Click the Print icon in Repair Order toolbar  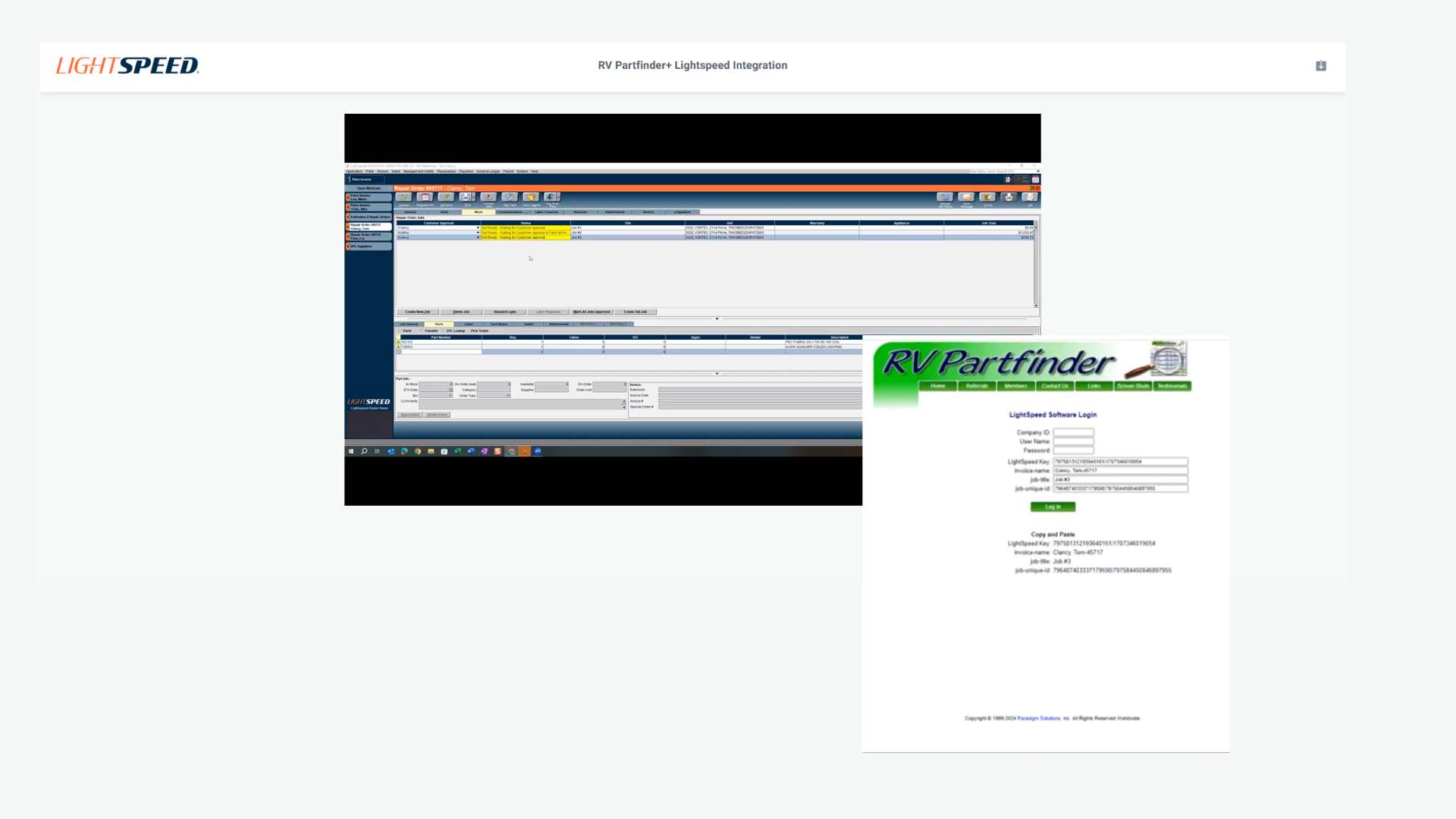[465, 197]
